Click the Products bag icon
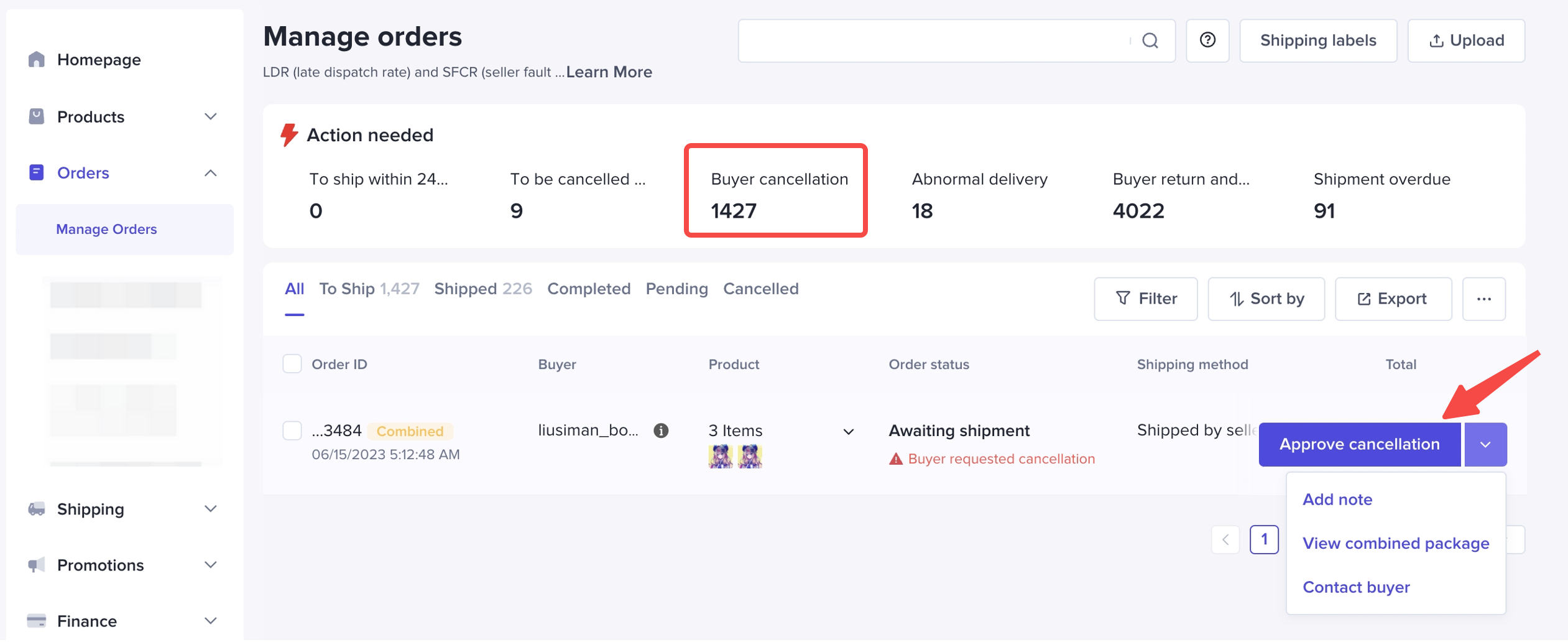 37,116
